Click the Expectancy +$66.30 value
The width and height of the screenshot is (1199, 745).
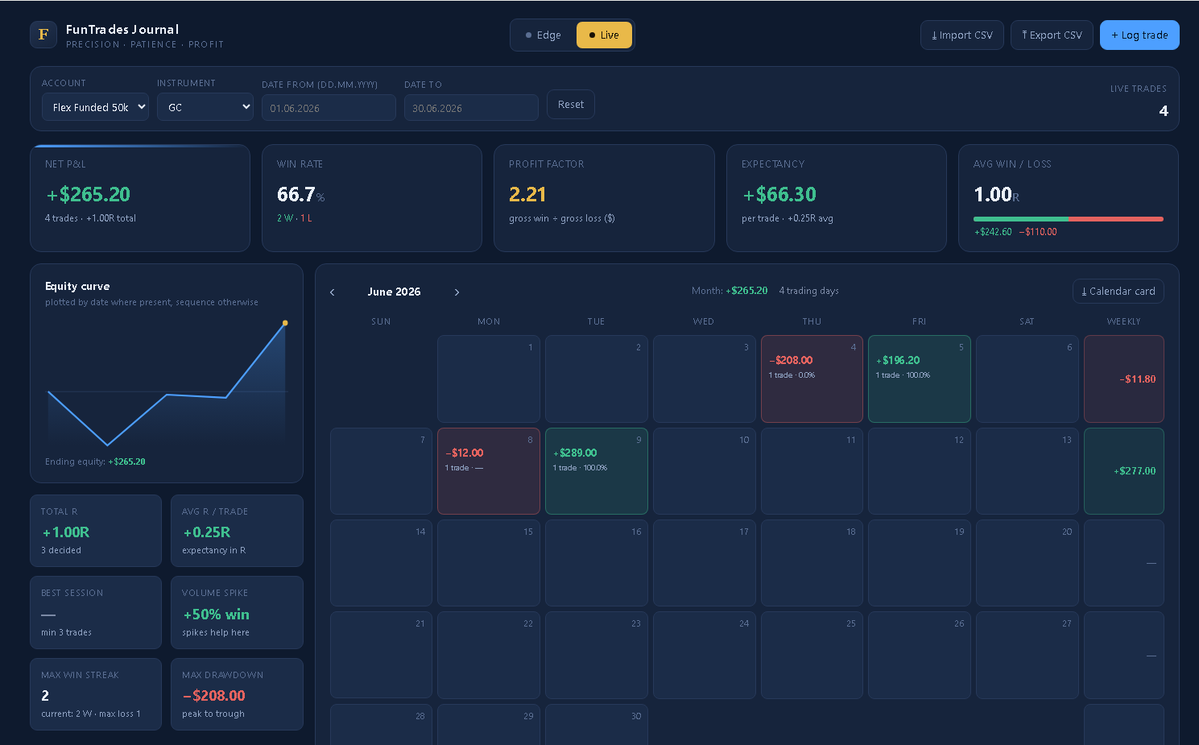click(x=779, y=195)
